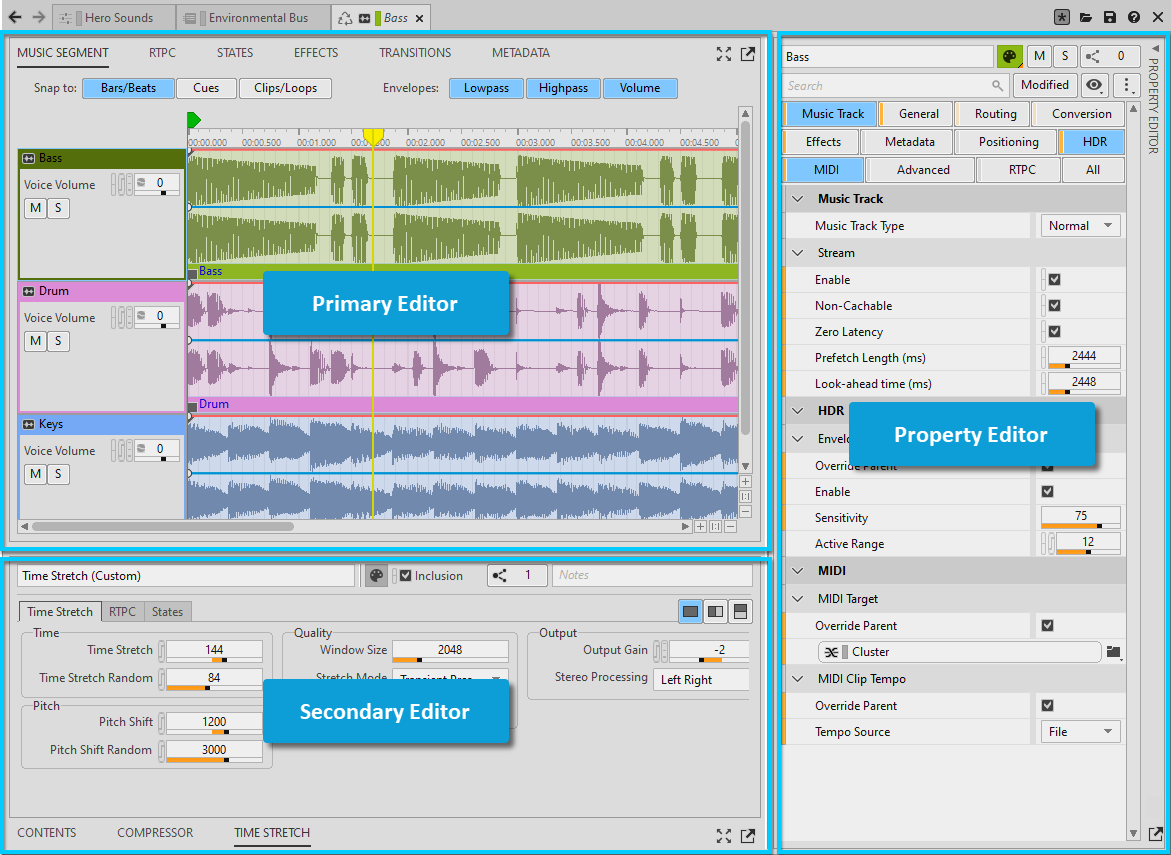This screenshot has width=1171, height=855.
Task: Open the Music Track Type dropdown
Action: coord(1080,226)
